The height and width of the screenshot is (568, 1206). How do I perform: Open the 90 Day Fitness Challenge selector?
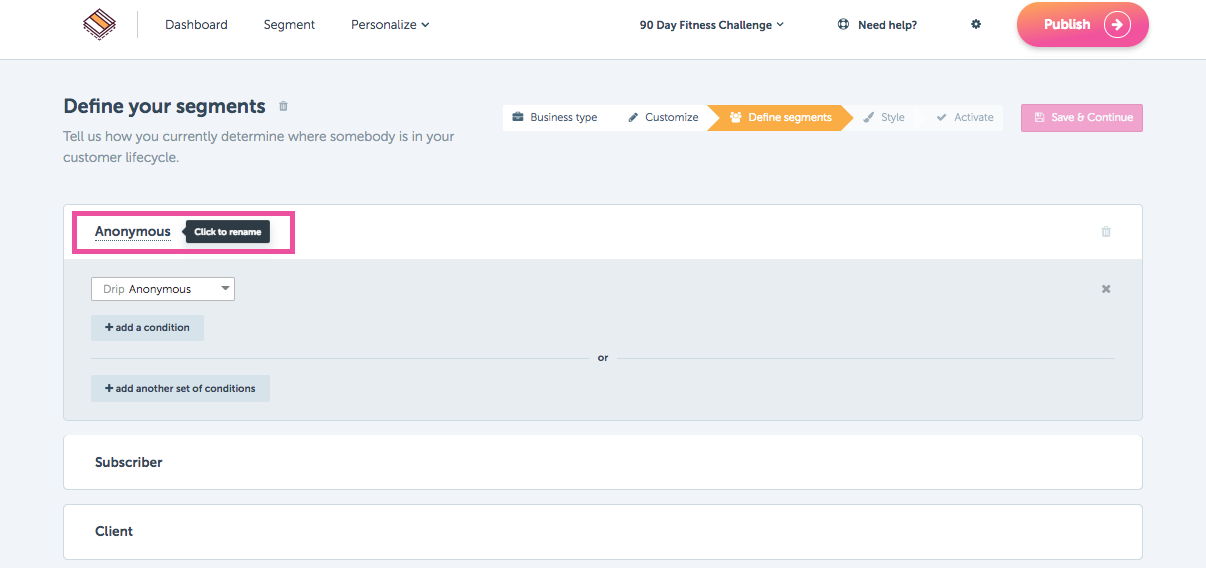point(712,25)
